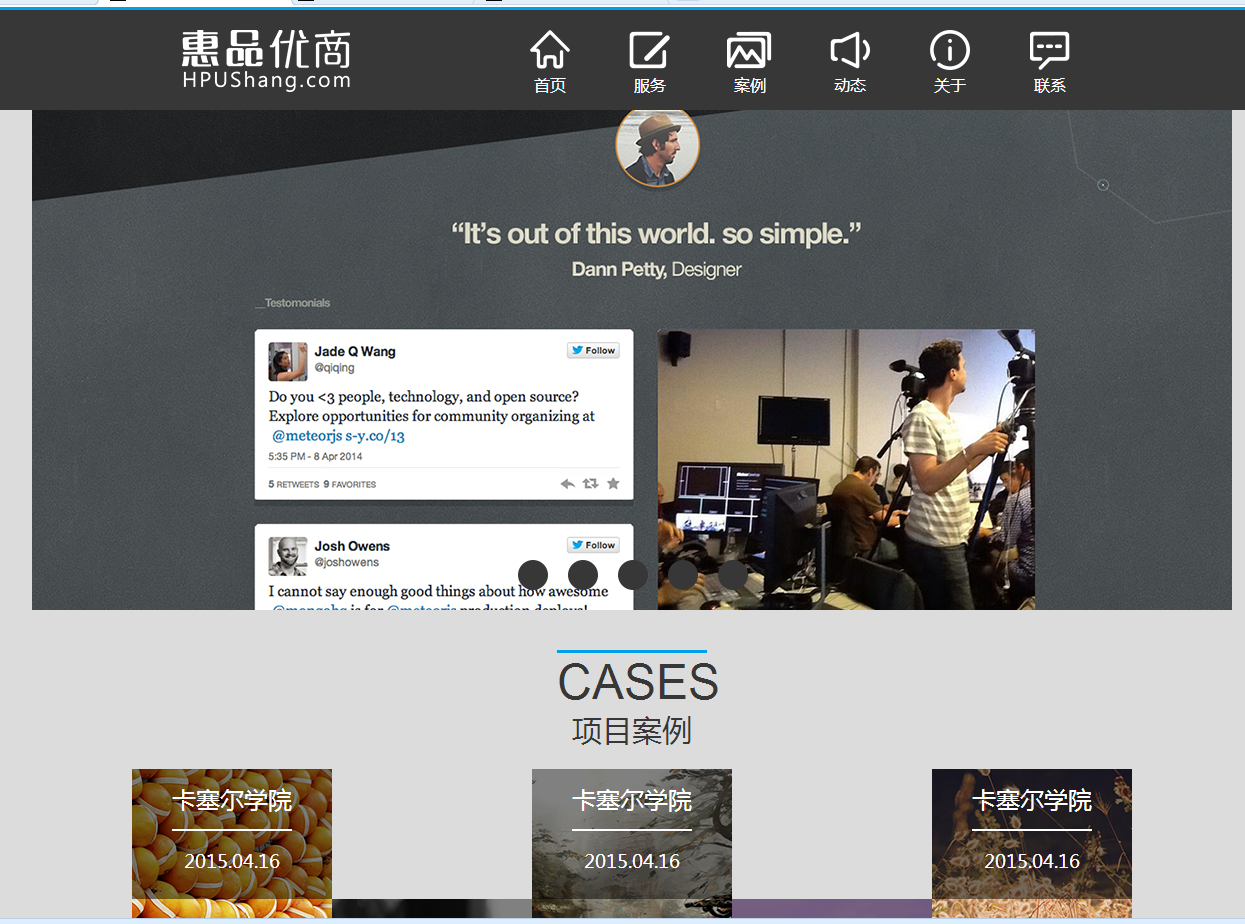Open the 卡塞尔学院 case with dried grass image
The height and width of the screenshot is (924, 1245).
(1032, 843)
